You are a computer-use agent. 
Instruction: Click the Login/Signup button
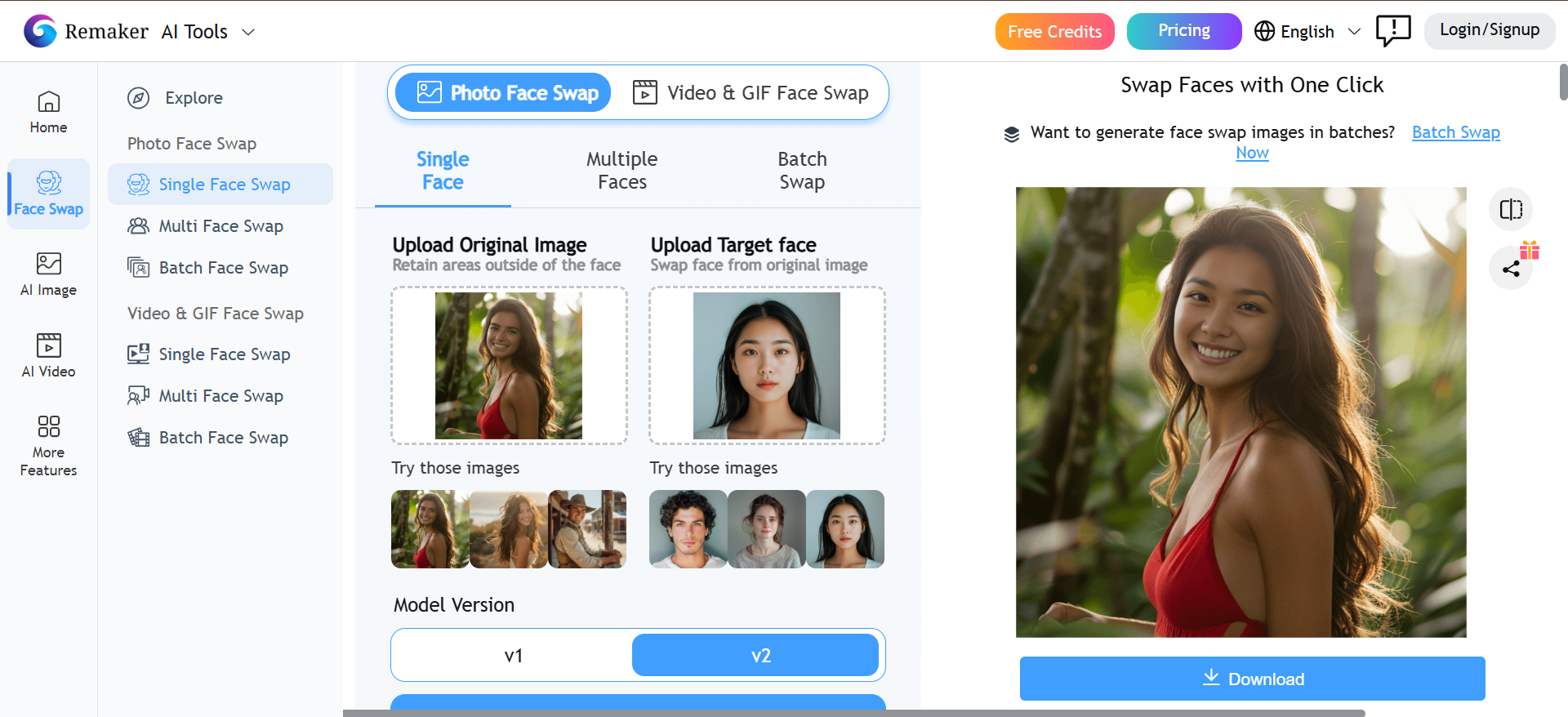[x=1490, y=31]
